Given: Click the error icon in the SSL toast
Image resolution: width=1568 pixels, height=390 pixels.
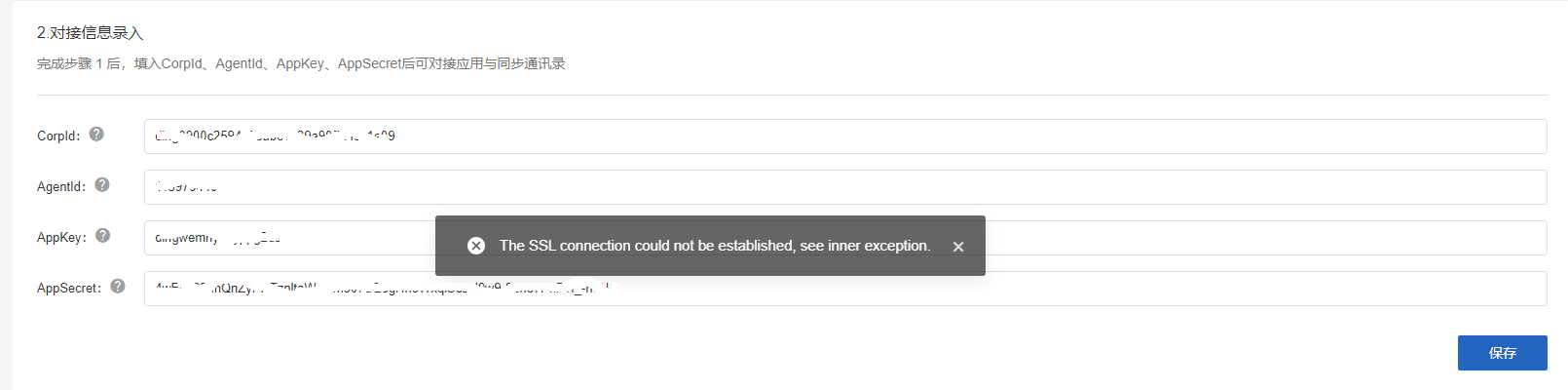Looking at the screenshot, I should (x=476, y=246).
